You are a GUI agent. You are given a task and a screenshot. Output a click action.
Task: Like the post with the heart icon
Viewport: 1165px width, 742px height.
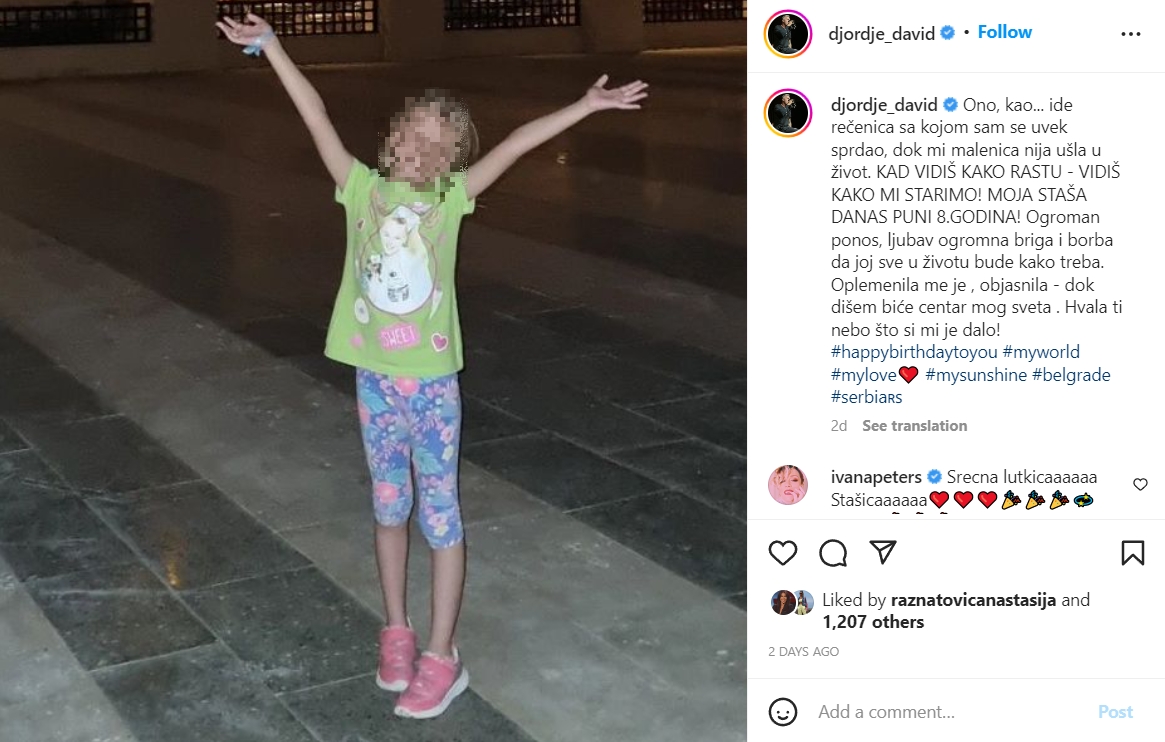782,553
